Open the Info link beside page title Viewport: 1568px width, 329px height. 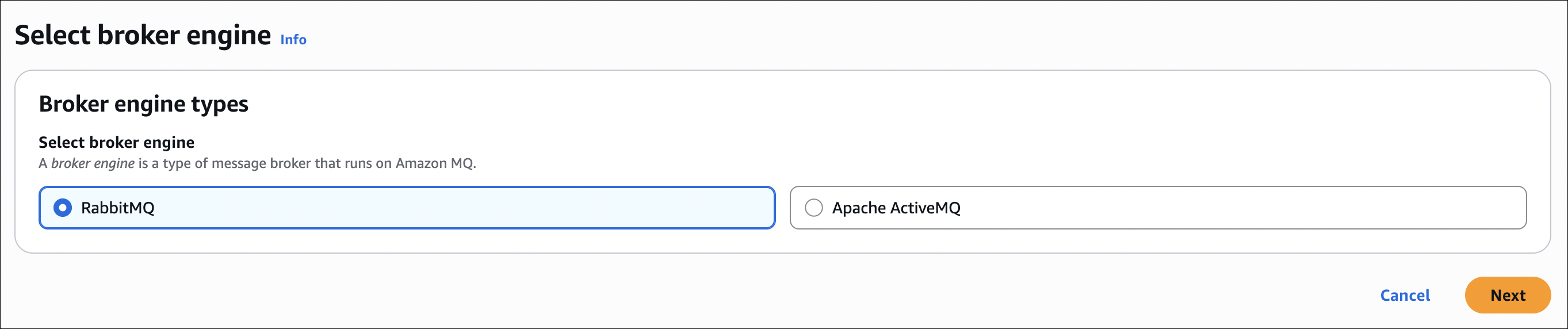pyautogui.click(x=293, y=40)
